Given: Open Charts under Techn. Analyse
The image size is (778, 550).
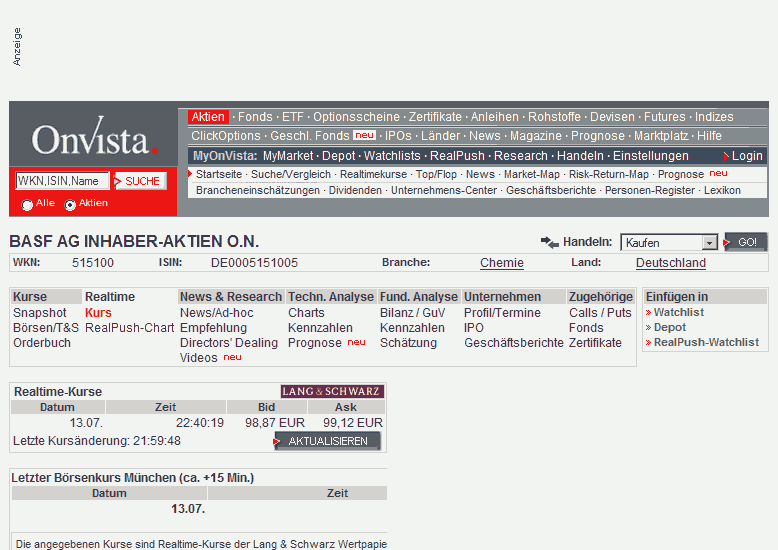Looking at the screenshot, I should (x=306, y=313).
